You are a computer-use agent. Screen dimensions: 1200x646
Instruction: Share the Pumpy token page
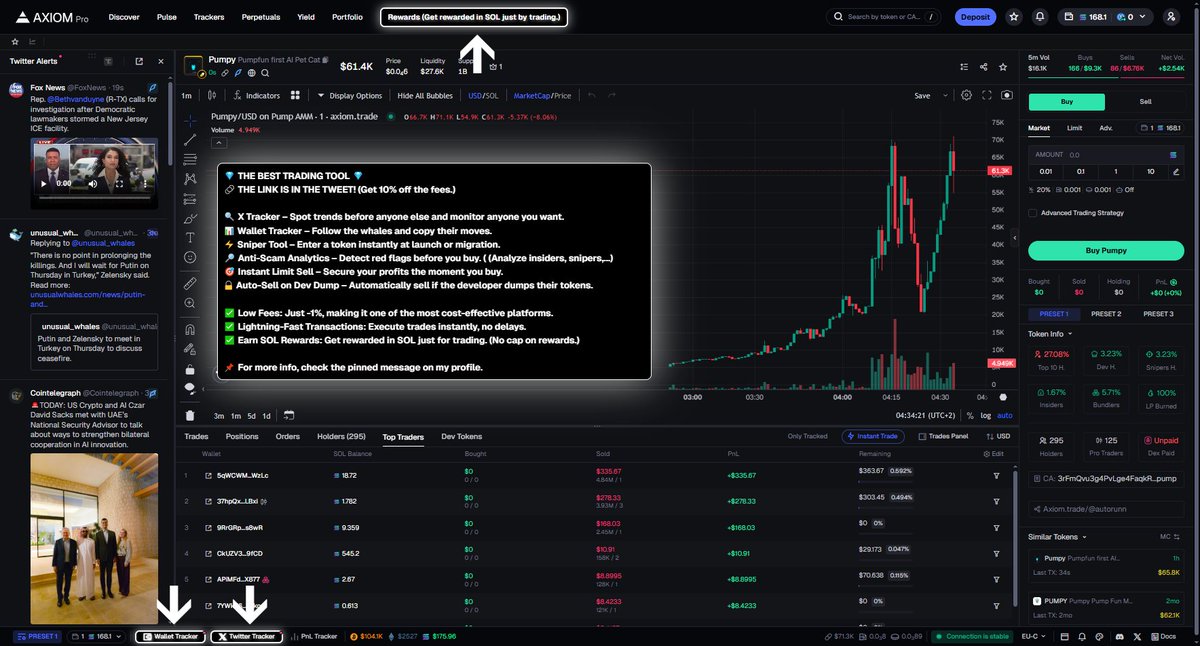pos(984,67)
